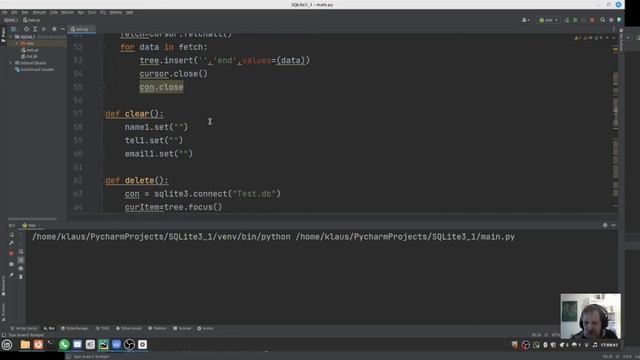This screenshot has width=640, height=360.
Task: Jump to the next highlighted error arrow
Action: click(x=613, y=38)
